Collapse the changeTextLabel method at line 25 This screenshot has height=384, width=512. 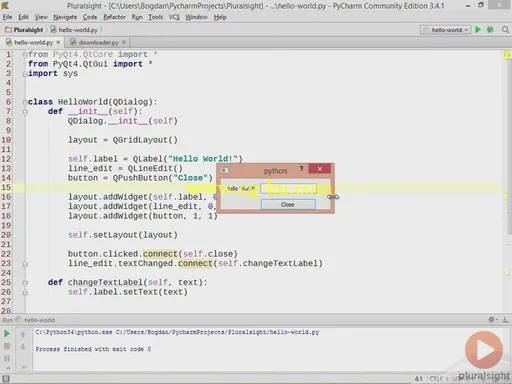pos(25,283)
